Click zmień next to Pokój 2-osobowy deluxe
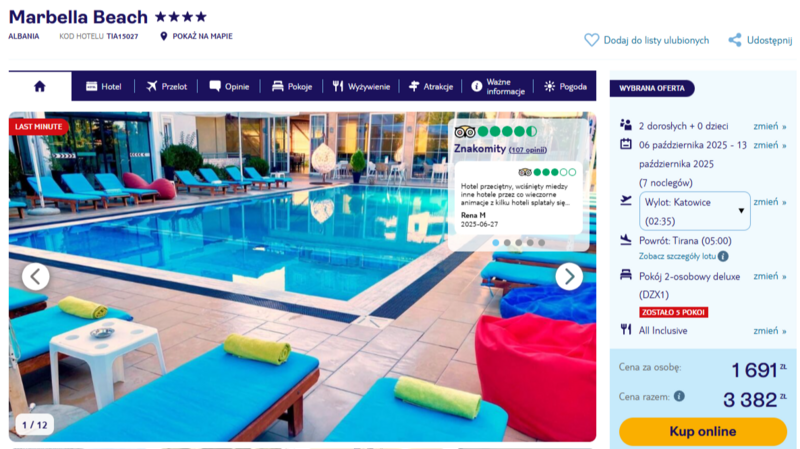Screen dimensions: 800x449 [769, 276]
